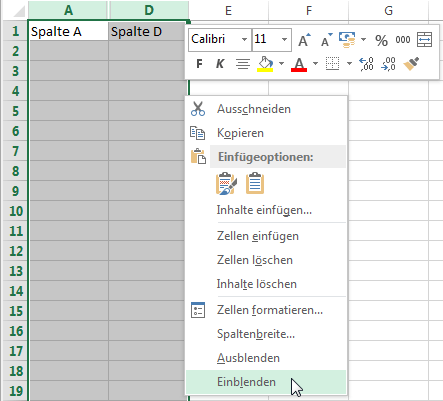Open the Calibri font name dropdown
Viewport: 443px width, 401px height.
tap(244, 40)
